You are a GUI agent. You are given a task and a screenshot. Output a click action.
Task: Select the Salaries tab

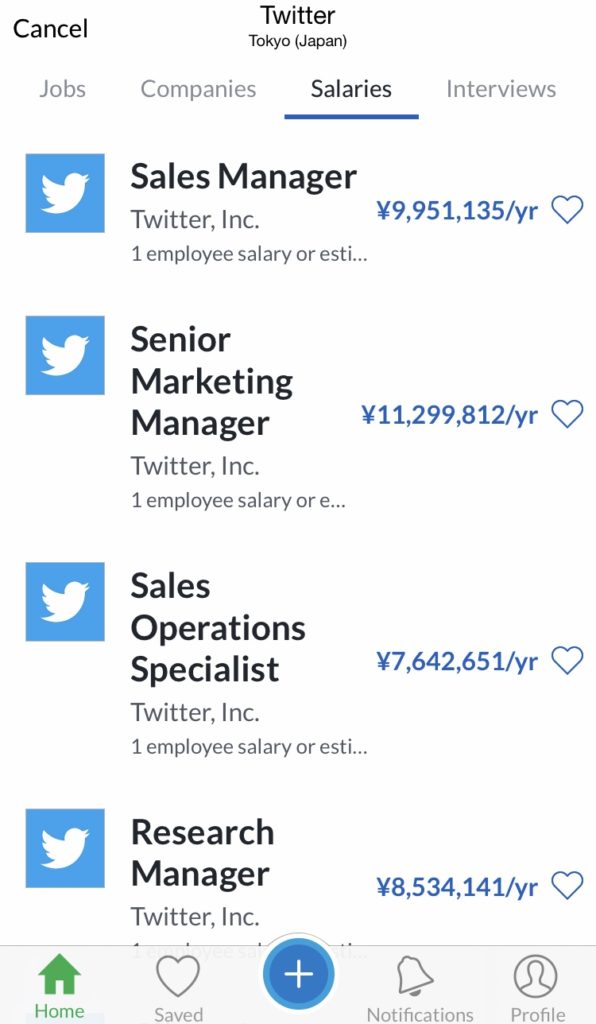click(x=351, y=89)
